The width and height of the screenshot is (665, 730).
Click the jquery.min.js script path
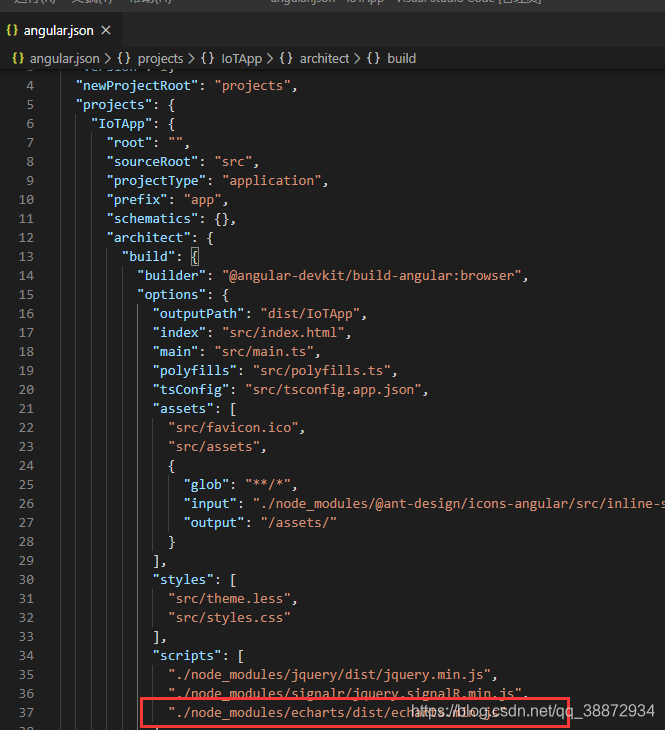[x=329, y=675]
